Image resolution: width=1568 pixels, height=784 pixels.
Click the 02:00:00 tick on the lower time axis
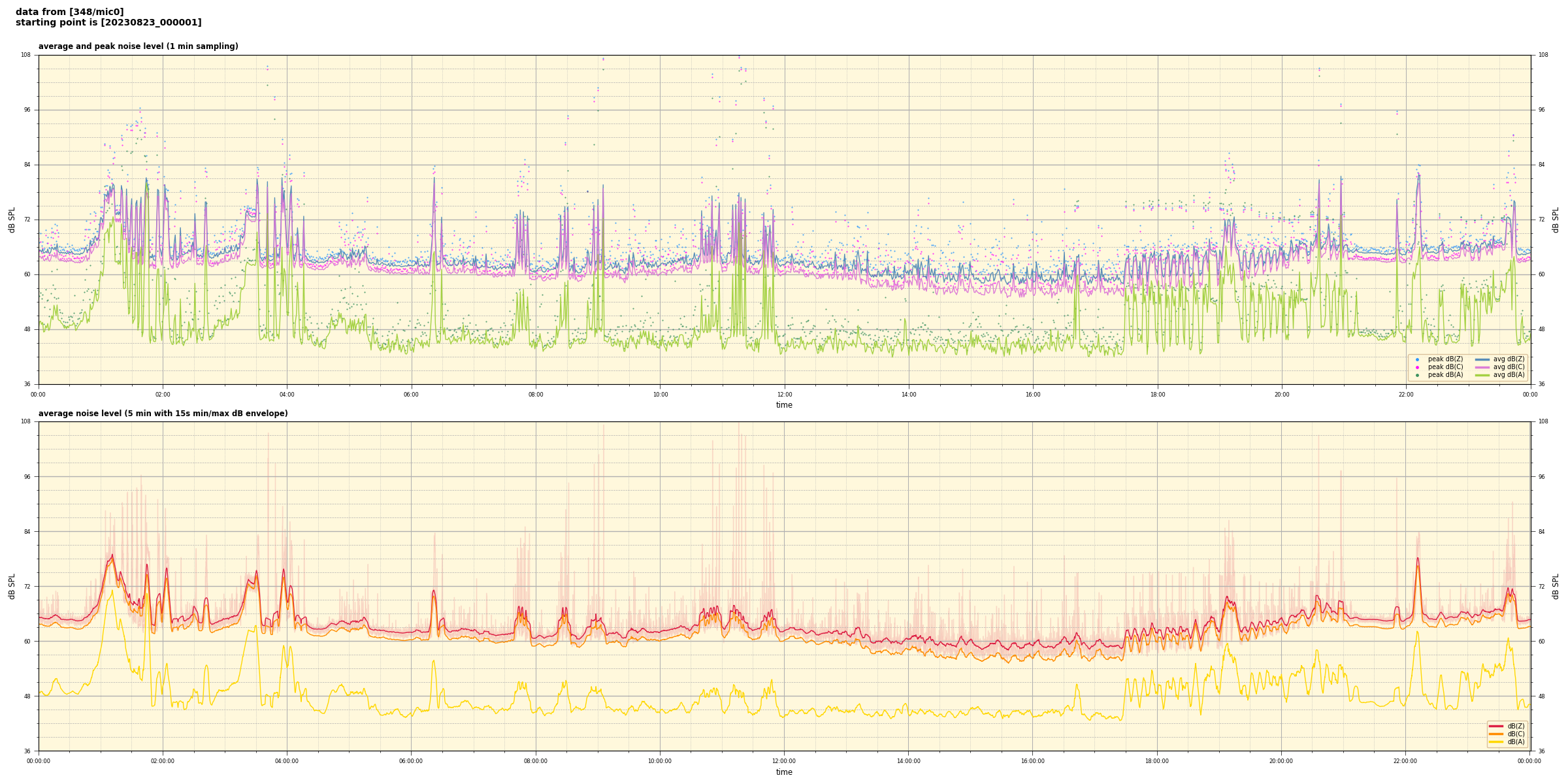(x=163, y=761)
